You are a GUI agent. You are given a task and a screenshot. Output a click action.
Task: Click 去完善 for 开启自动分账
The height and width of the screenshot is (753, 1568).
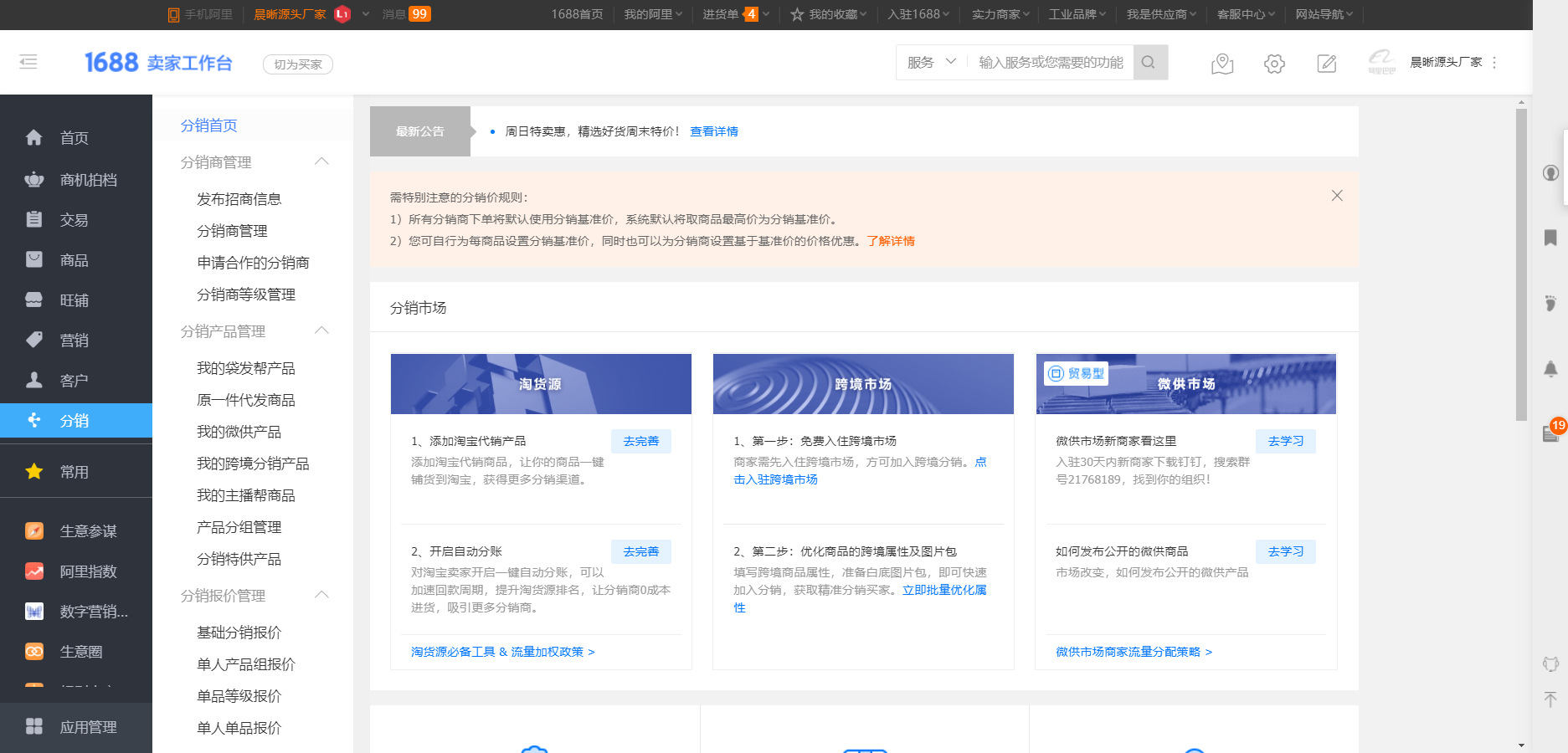[641, 551]
